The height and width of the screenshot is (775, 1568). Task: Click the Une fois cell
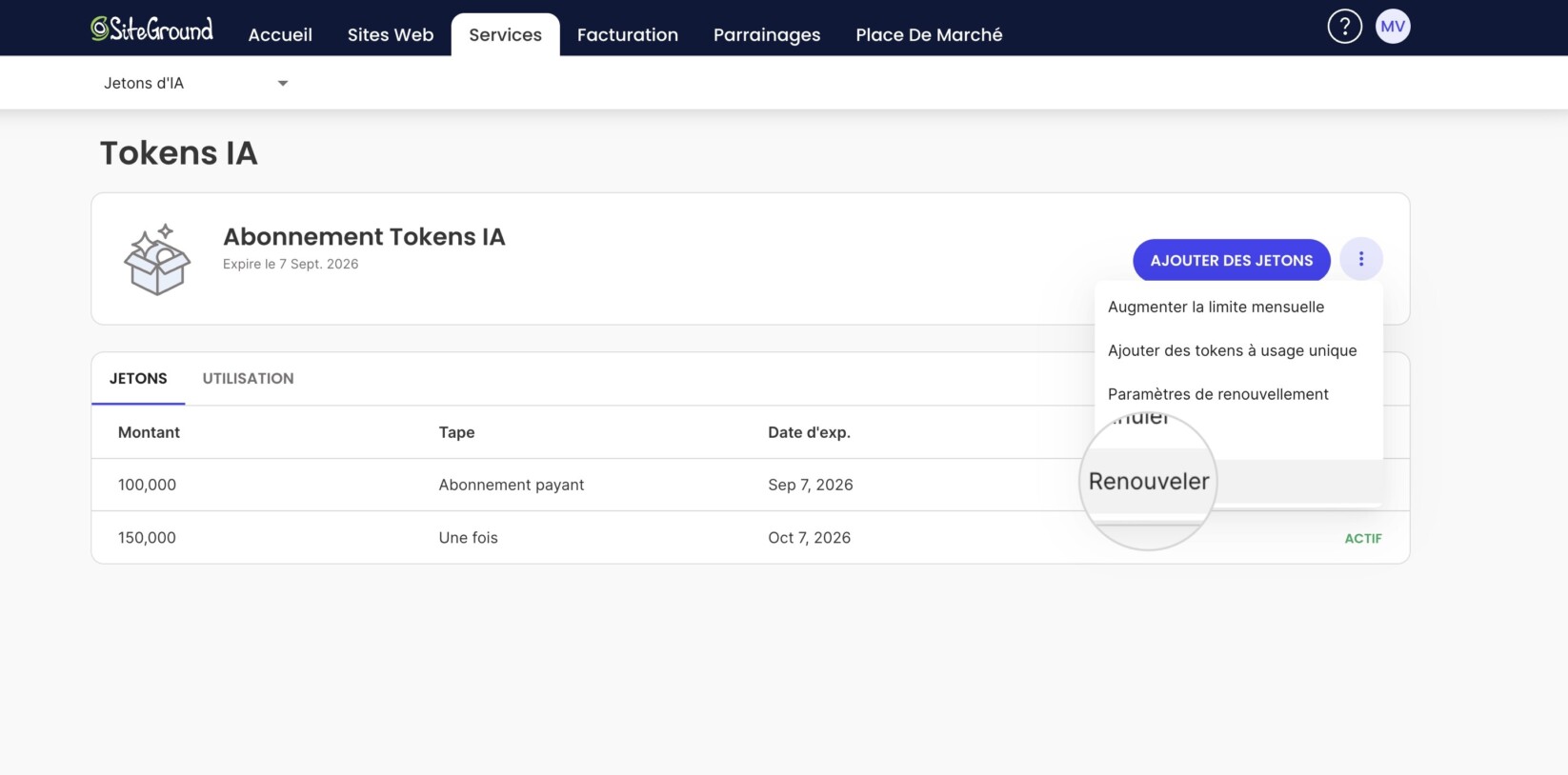[x=468, y=538]
